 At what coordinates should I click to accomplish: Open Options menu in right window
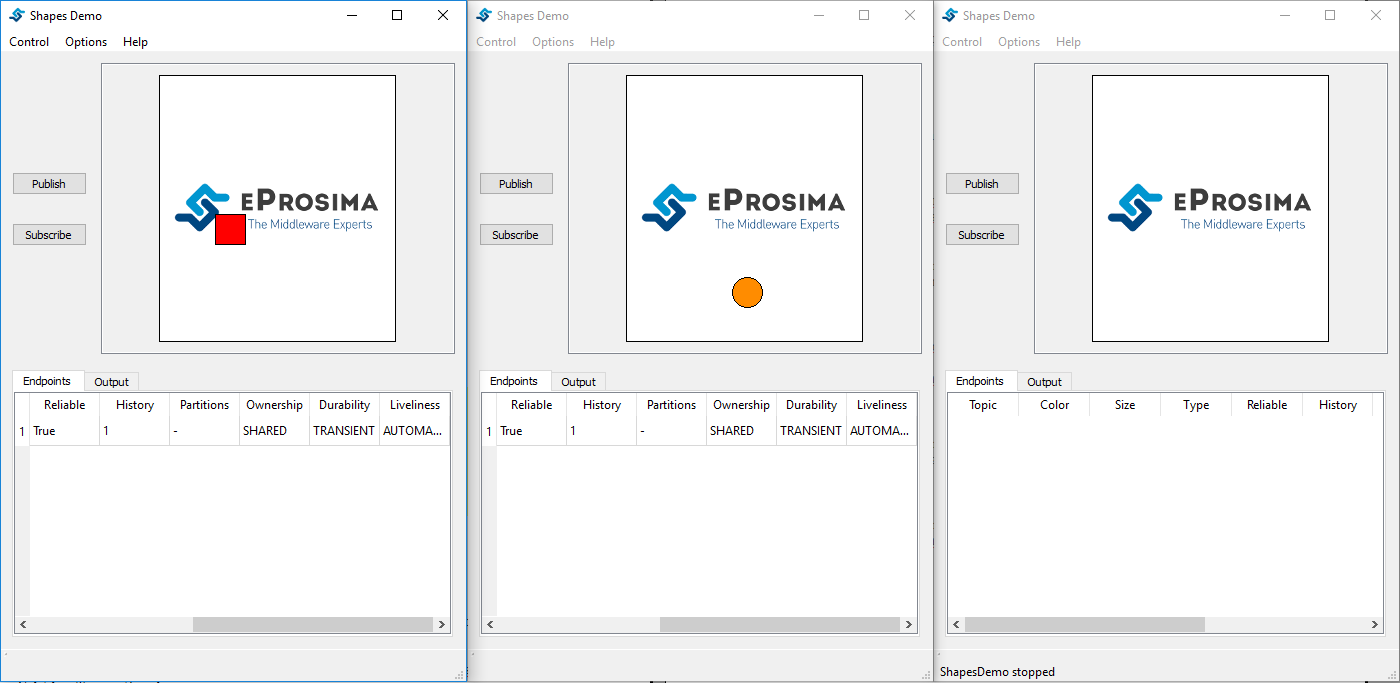click(x=1019, y=42)
